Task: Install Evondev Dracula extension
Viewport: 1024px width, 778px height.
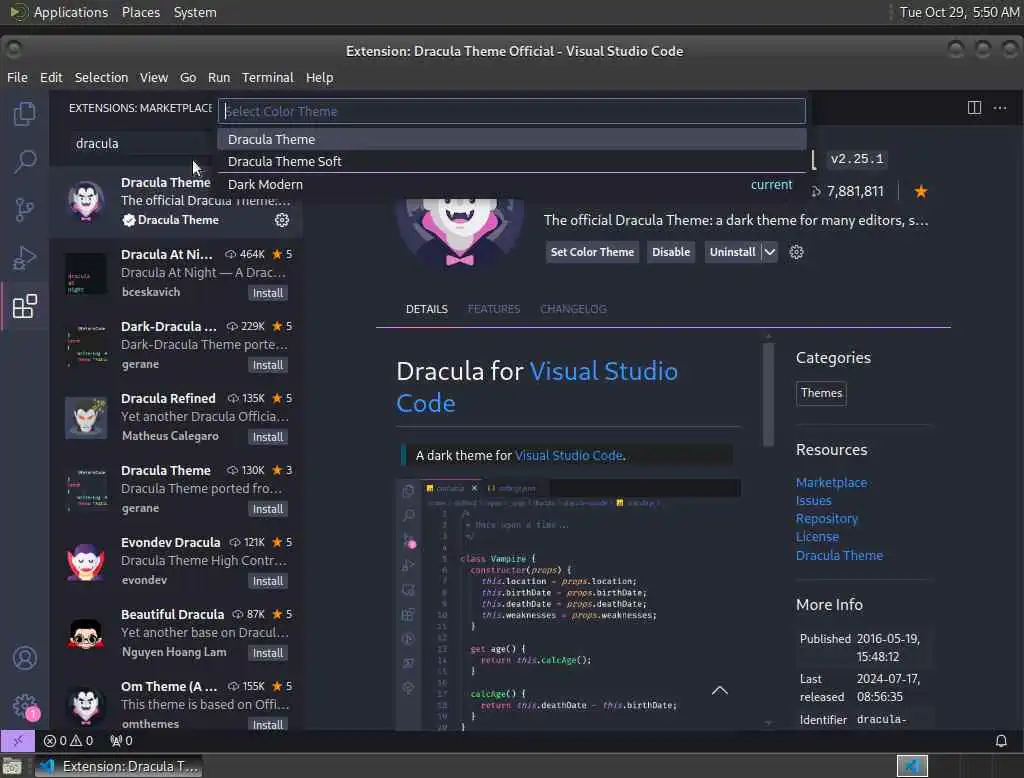Action: pos(268,581)
